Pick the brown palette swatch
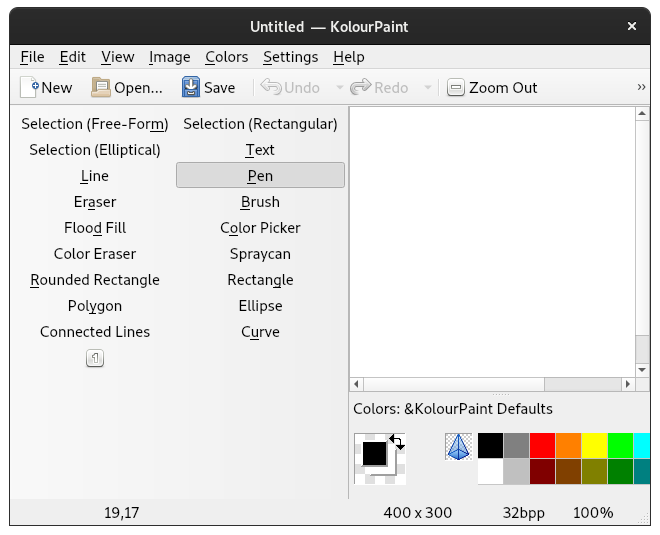 [x=569, y=471]
